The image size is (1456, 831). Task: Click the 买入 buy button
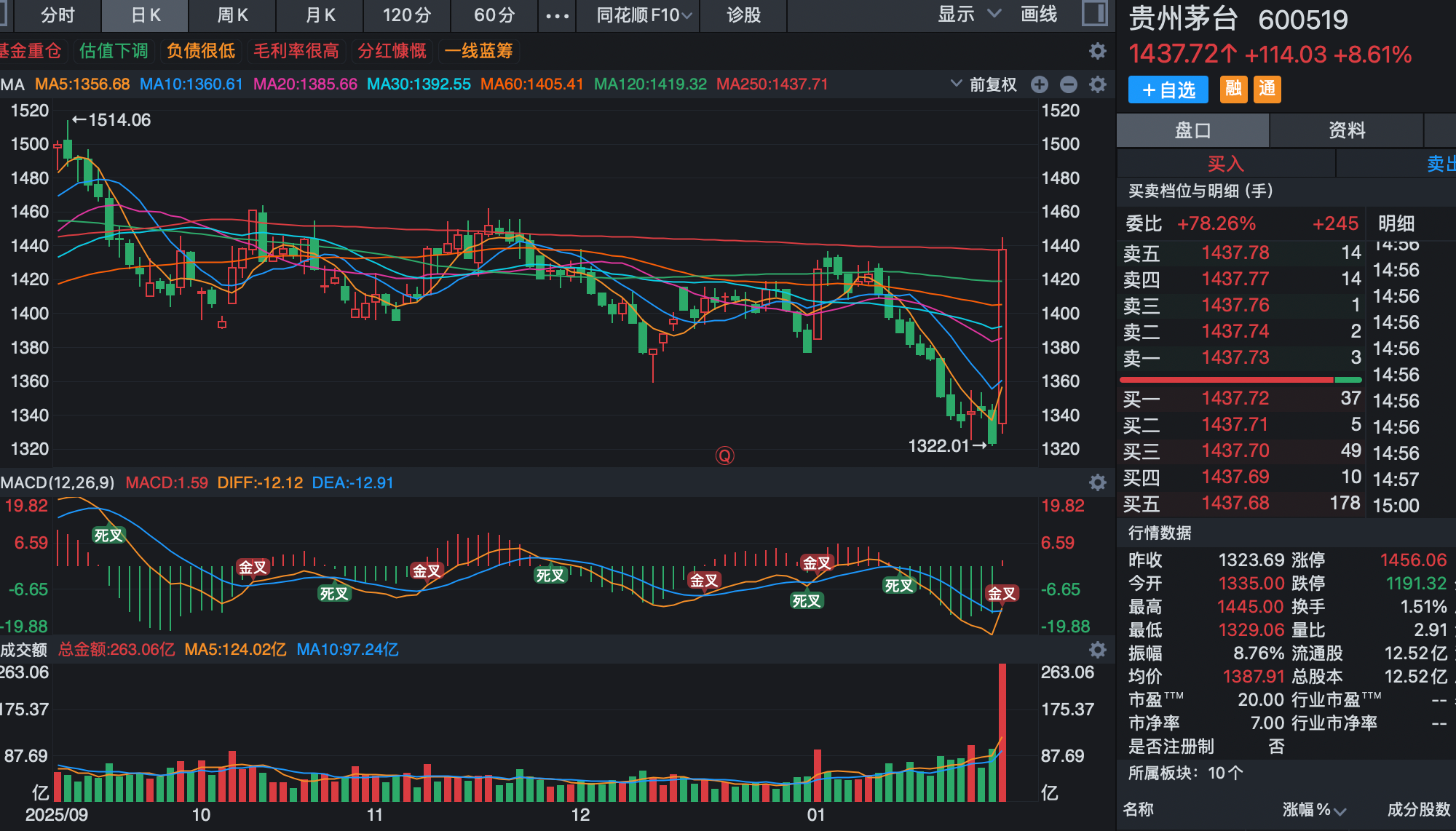pyautogui.click(x=1225, y=164)
